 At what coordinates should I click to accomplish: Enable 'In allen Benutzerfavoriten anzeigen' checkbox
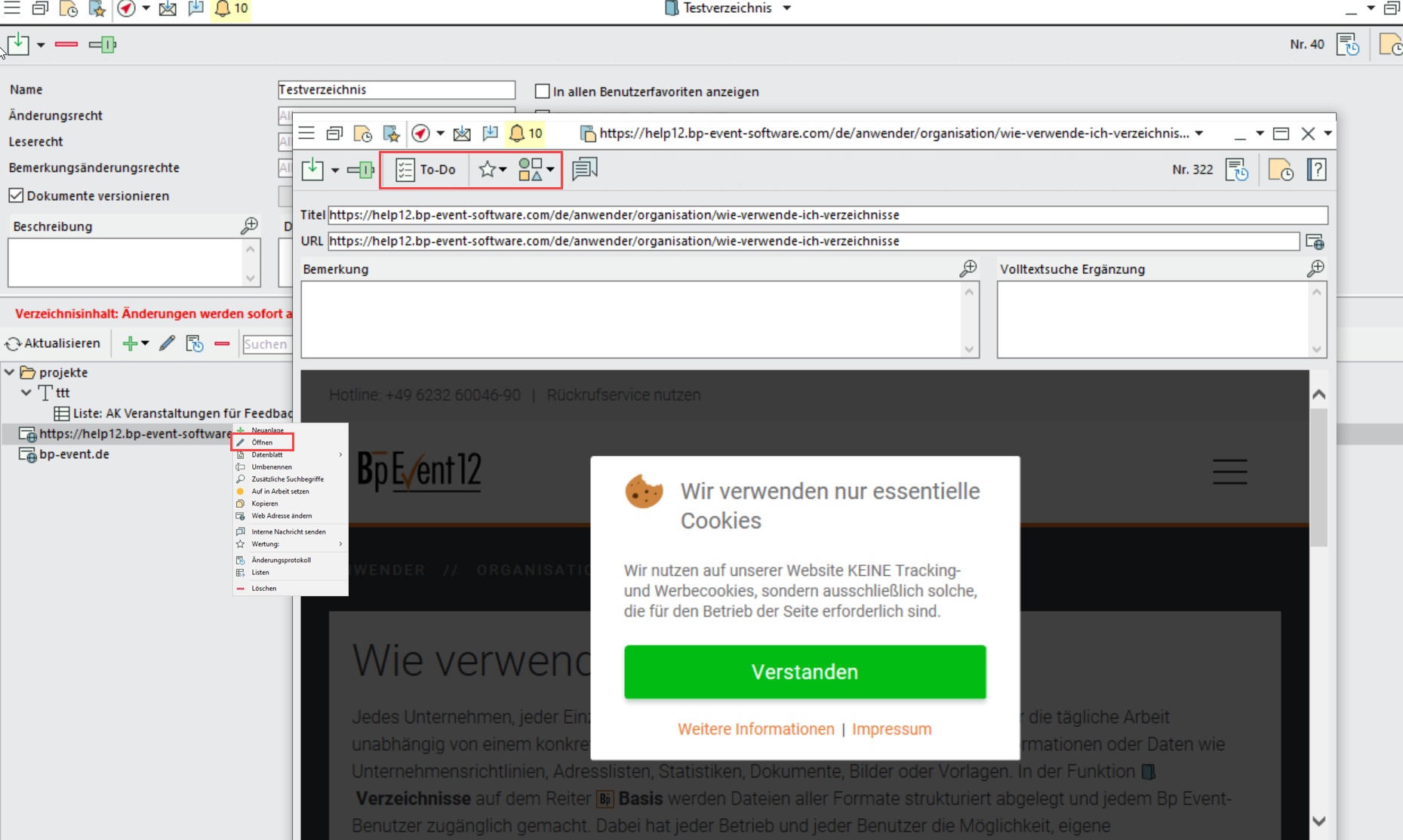542,91
